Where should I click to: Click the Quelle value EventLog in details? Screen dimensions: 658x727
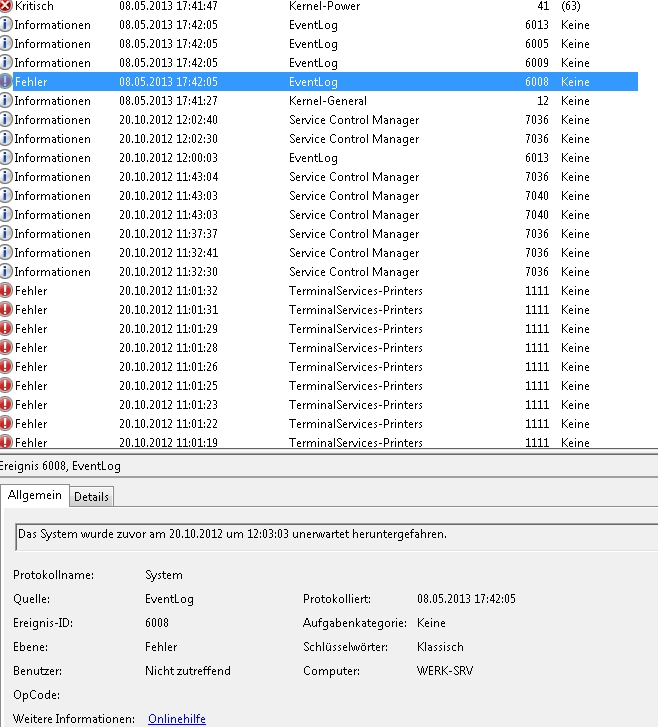169,599
